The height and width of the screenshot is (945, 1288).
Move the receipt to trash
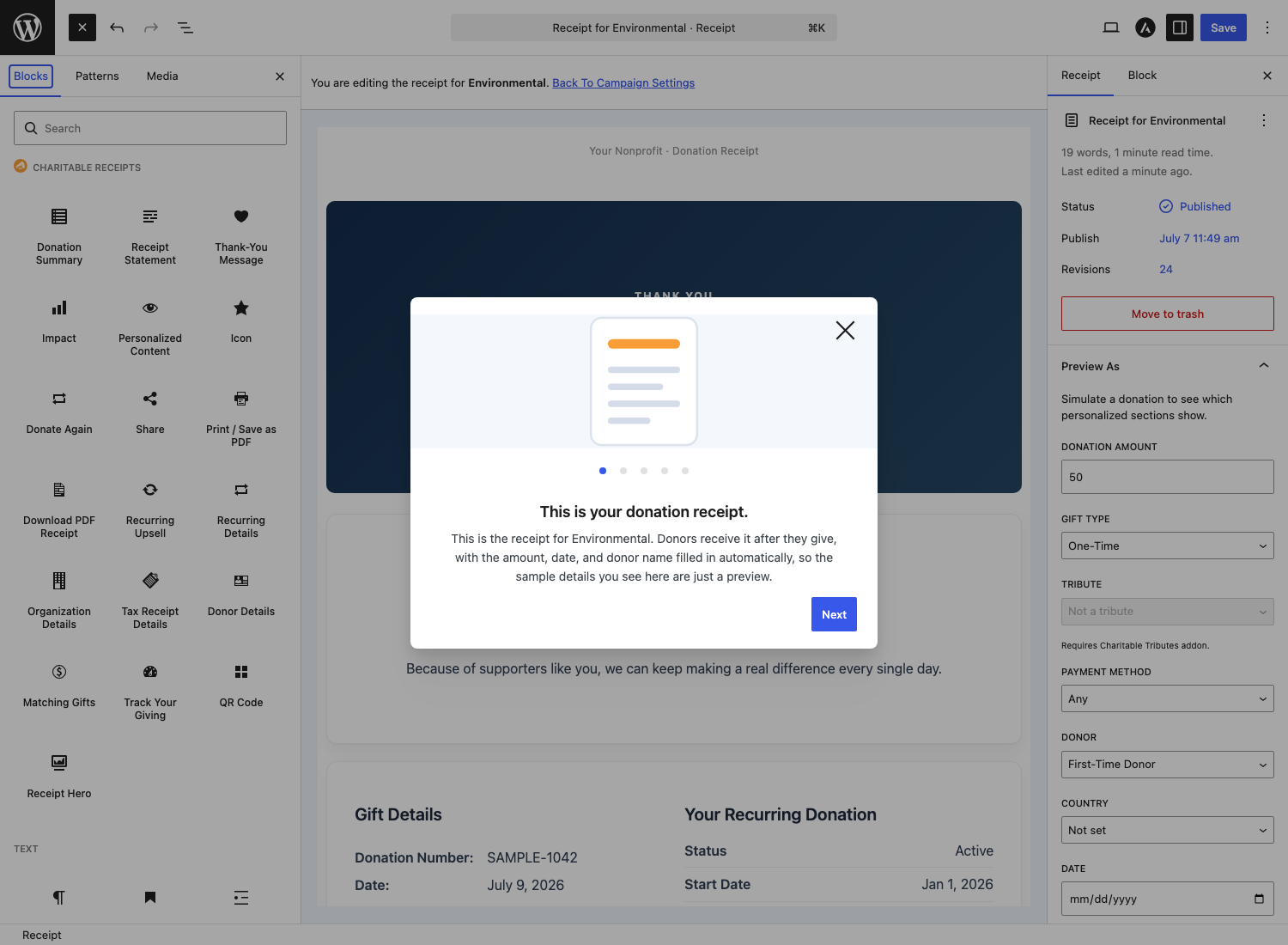(1168, 314)
